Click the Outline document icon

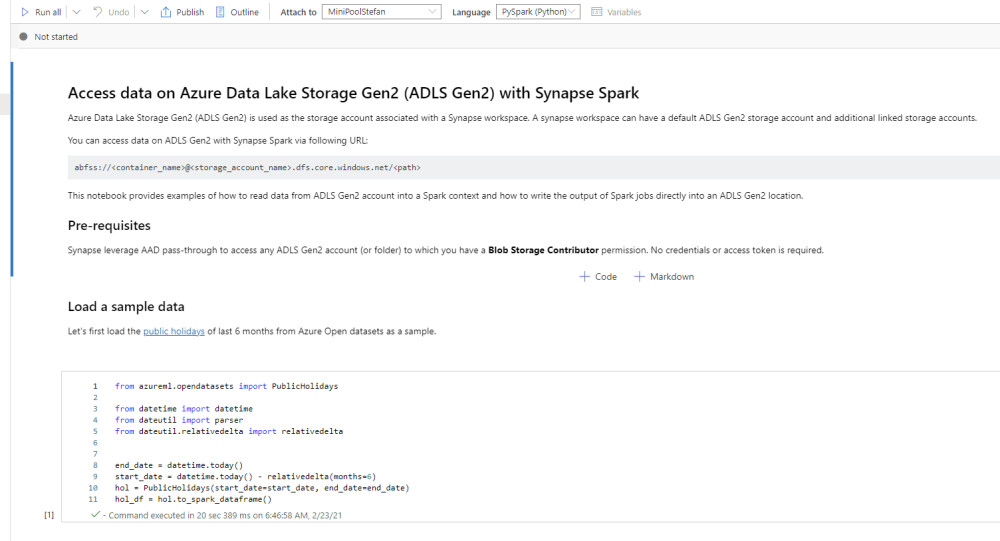pyautogui.click(x=220, y=12)
